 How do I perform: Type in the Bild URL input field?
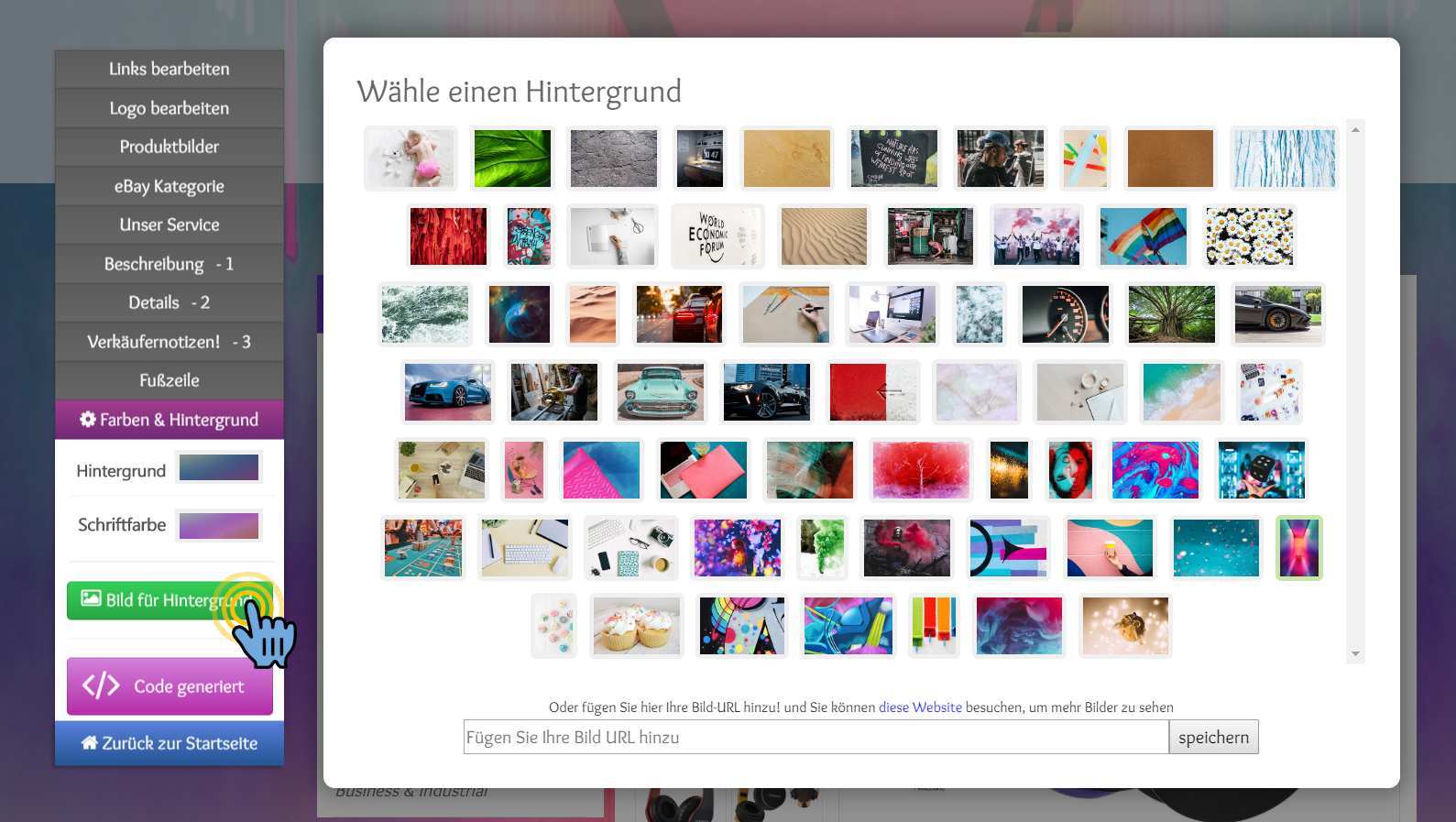[x=816, y=738]
